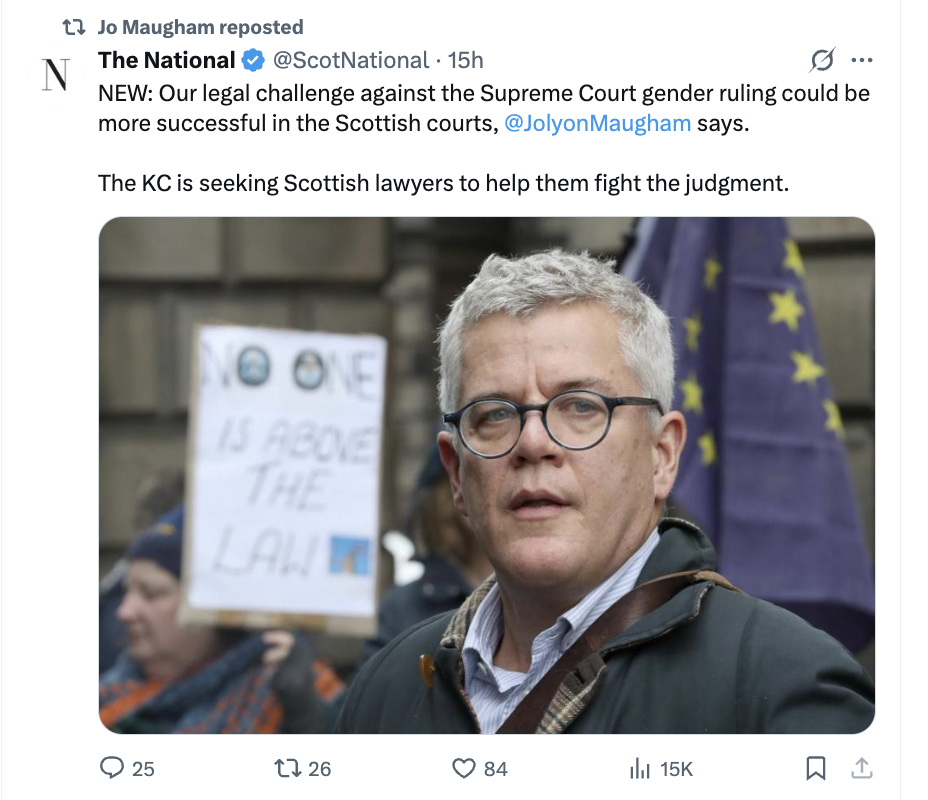
Task: Open The National profile avatar
Action: (56, 75)
